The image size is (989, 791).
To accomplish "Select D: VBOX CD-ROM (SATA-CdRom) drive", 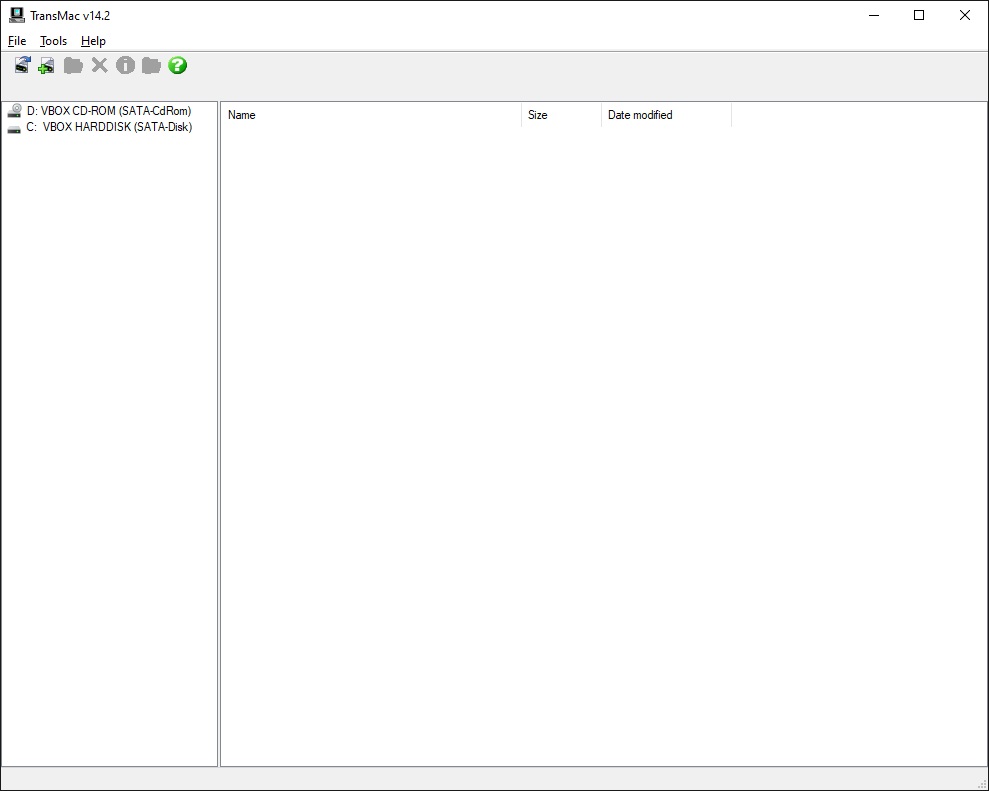I will click(x=109, y=111).
